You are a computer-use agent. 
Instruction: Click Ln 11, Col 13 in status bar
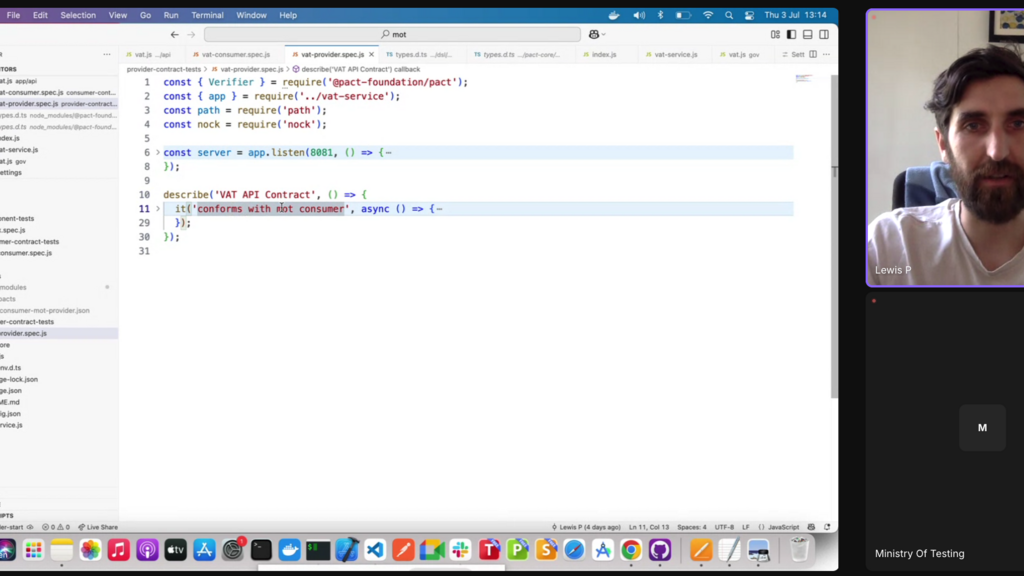(x=648, y=527)
